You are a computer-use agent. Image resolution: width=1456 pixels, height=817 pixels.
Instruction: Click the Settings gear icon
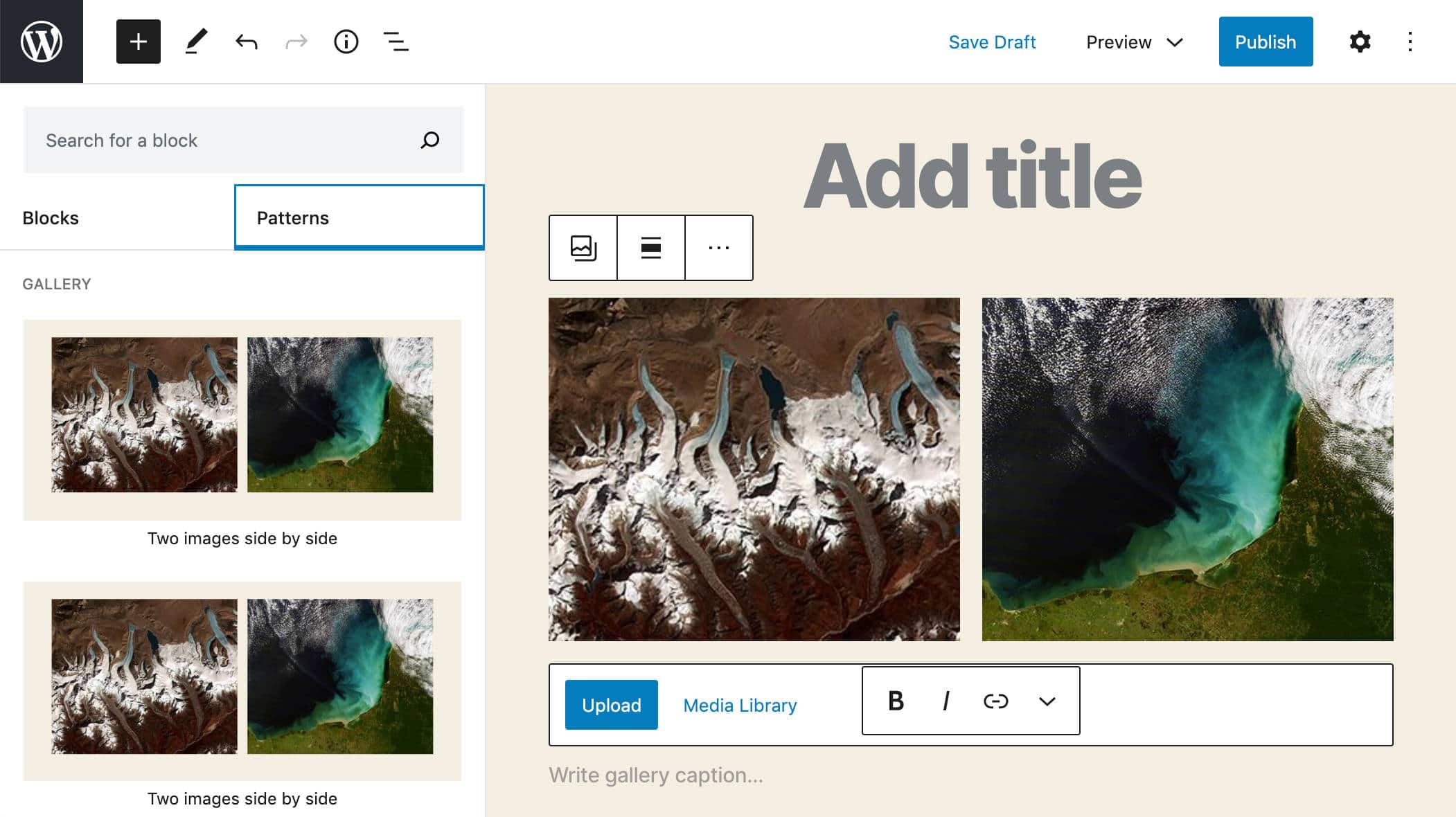(x=1358, y=42)
